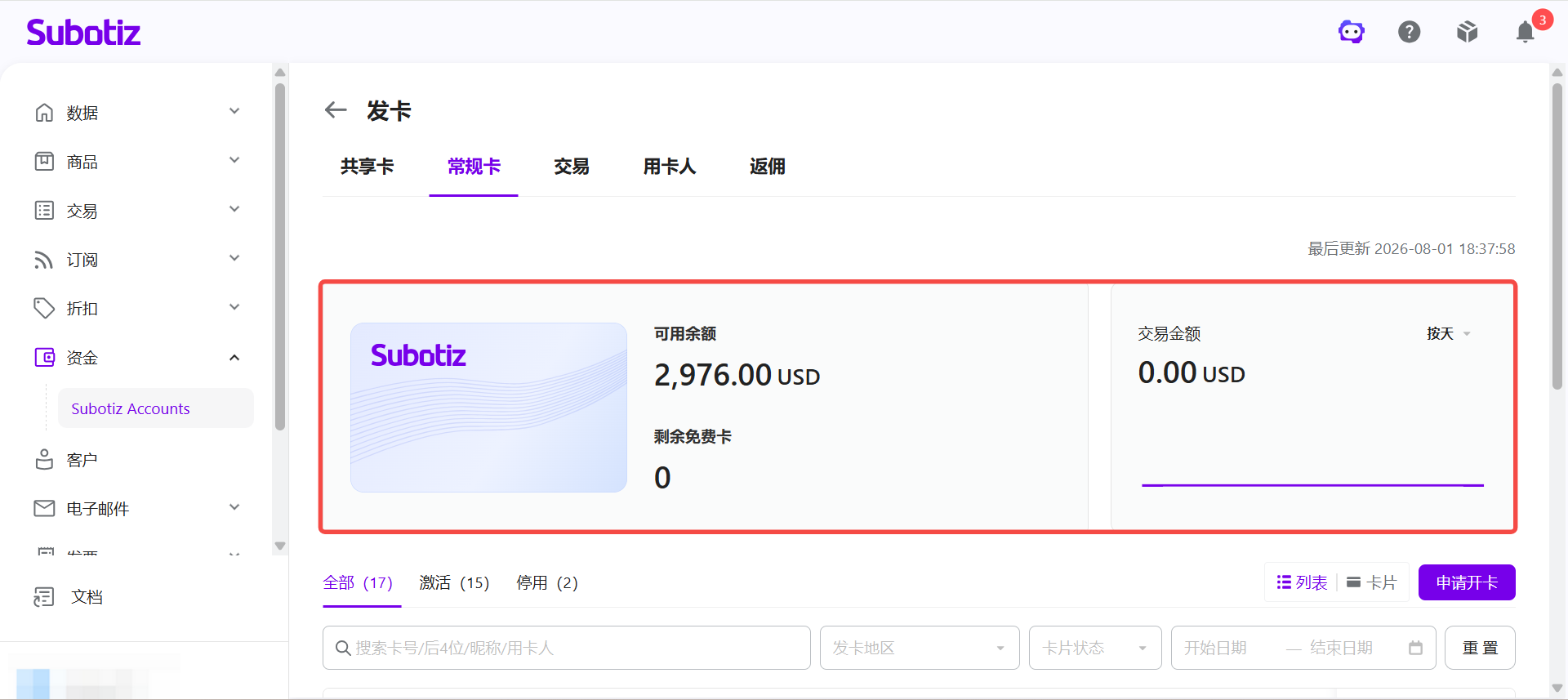Switch to 列表 view
Image resolution: width=1568 pixels, height=700 pixels.
click(1302, 582)
